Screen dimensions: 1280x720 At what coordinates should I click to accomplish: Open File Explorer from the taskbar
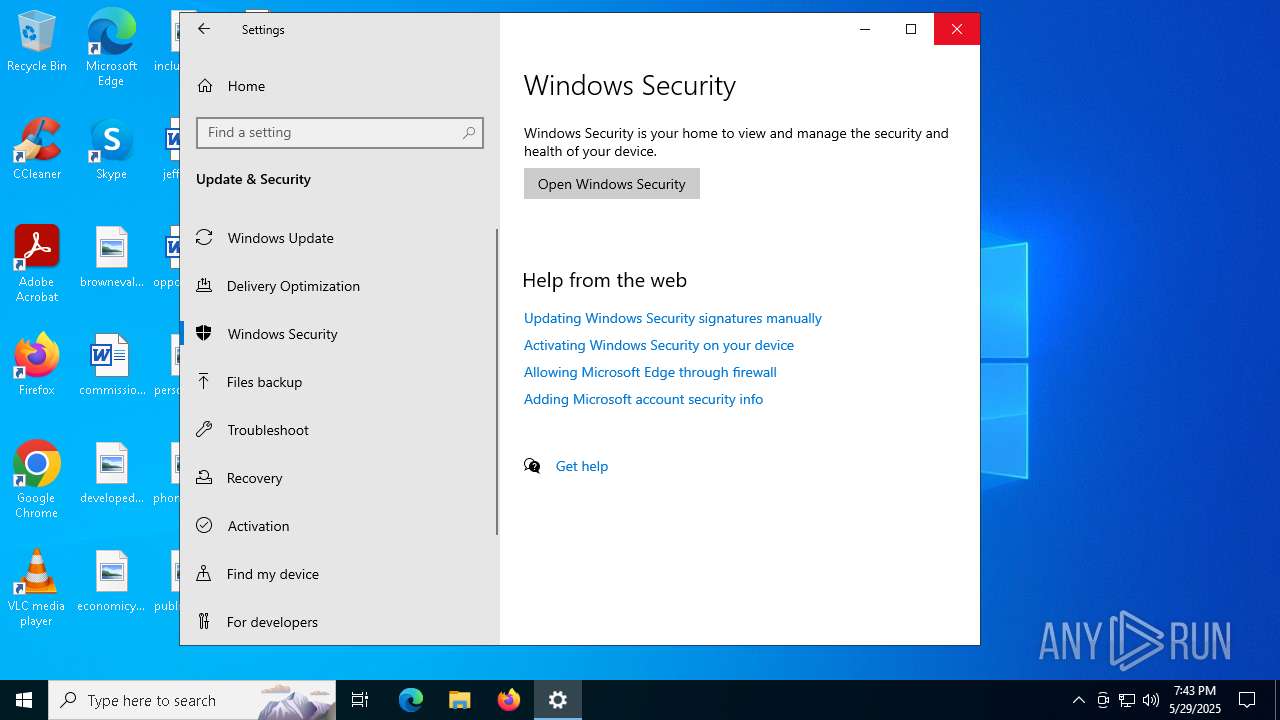coord(459,700)
